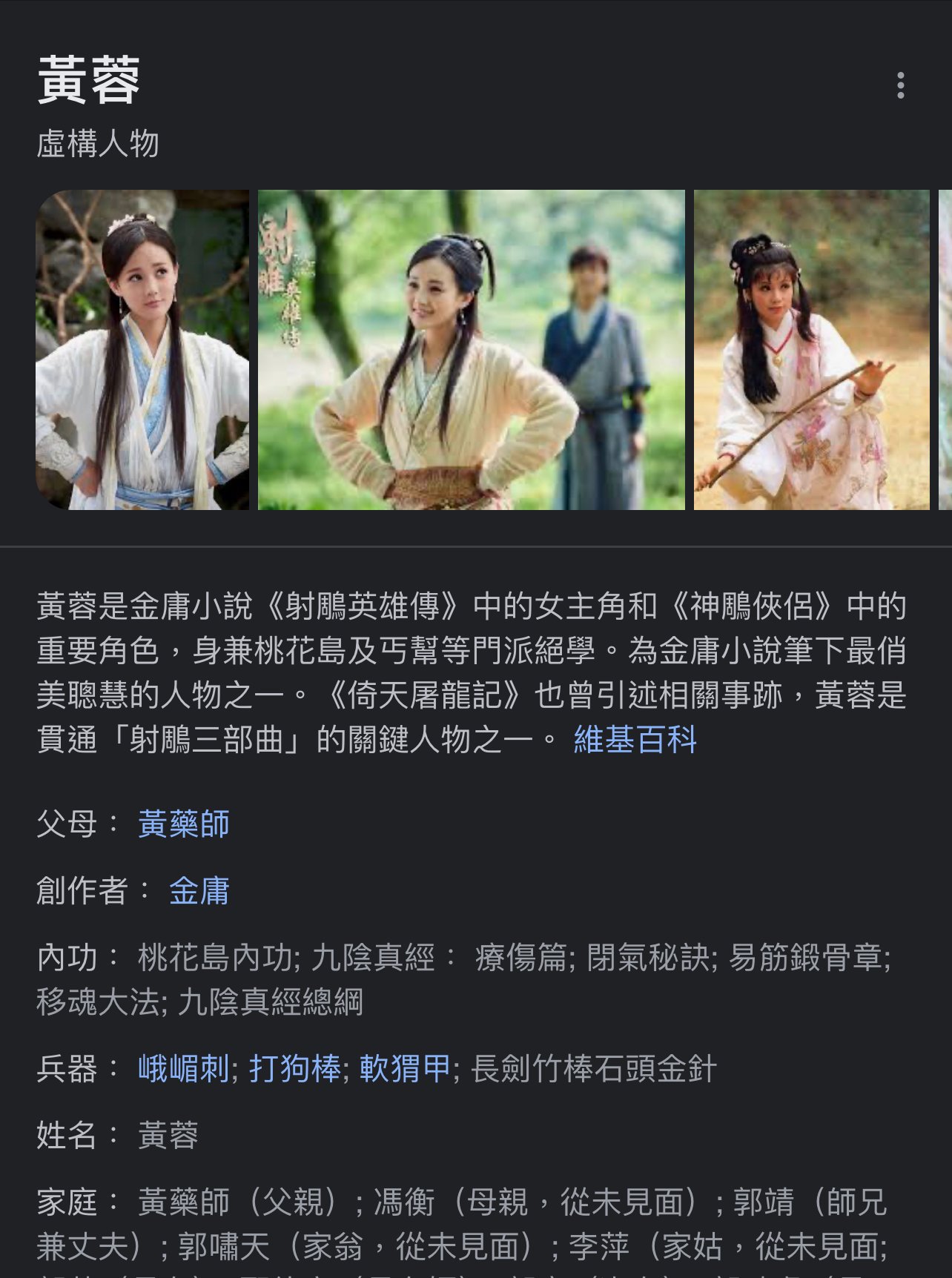Screen dimensions: 952x1278
Task: Open first 黃蓉 photo in white-blue costume
Action: tap(142, 350)
